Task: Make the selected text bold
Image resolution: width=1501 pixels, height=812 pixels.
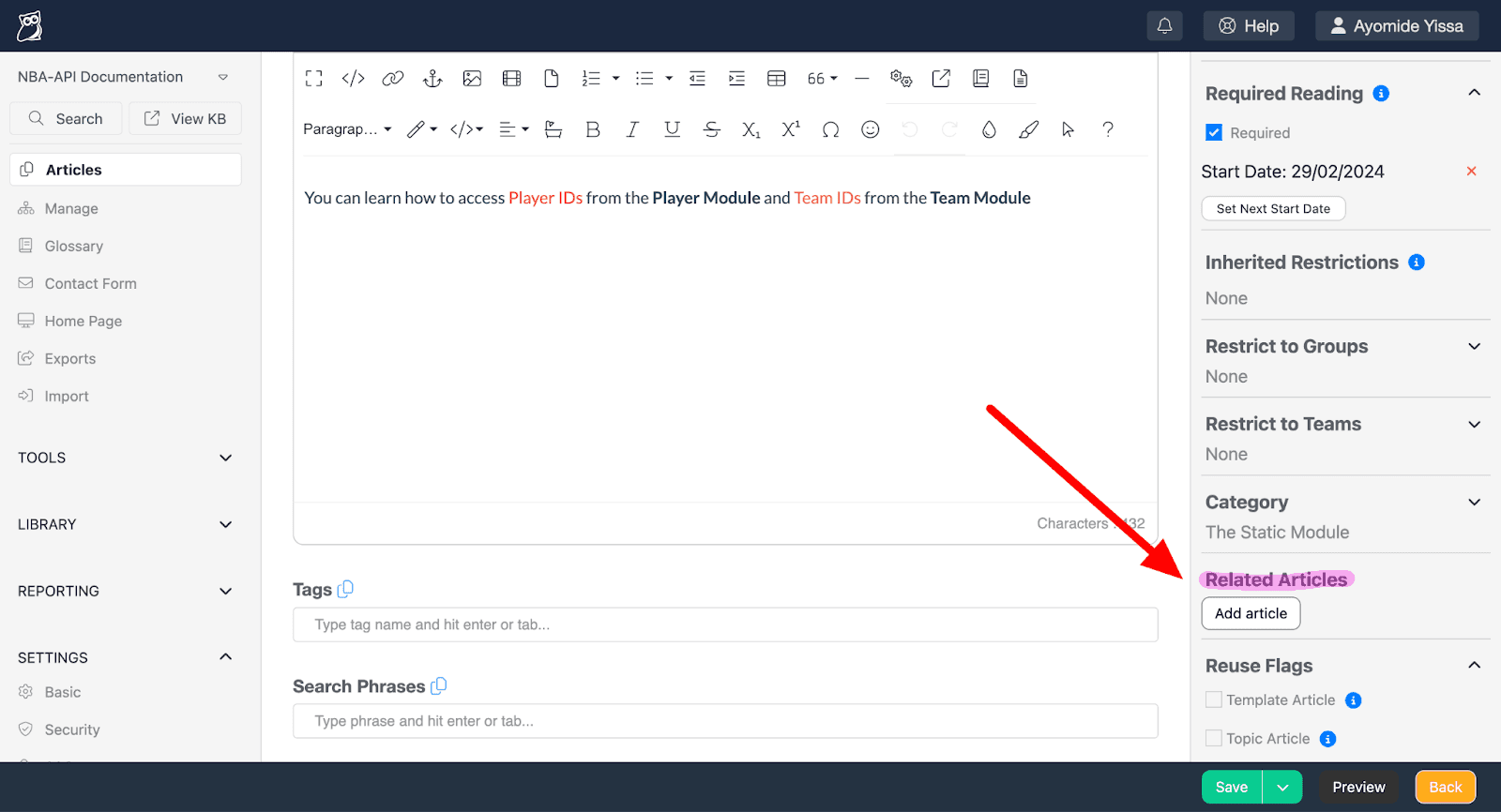Action: click(593, 129)
